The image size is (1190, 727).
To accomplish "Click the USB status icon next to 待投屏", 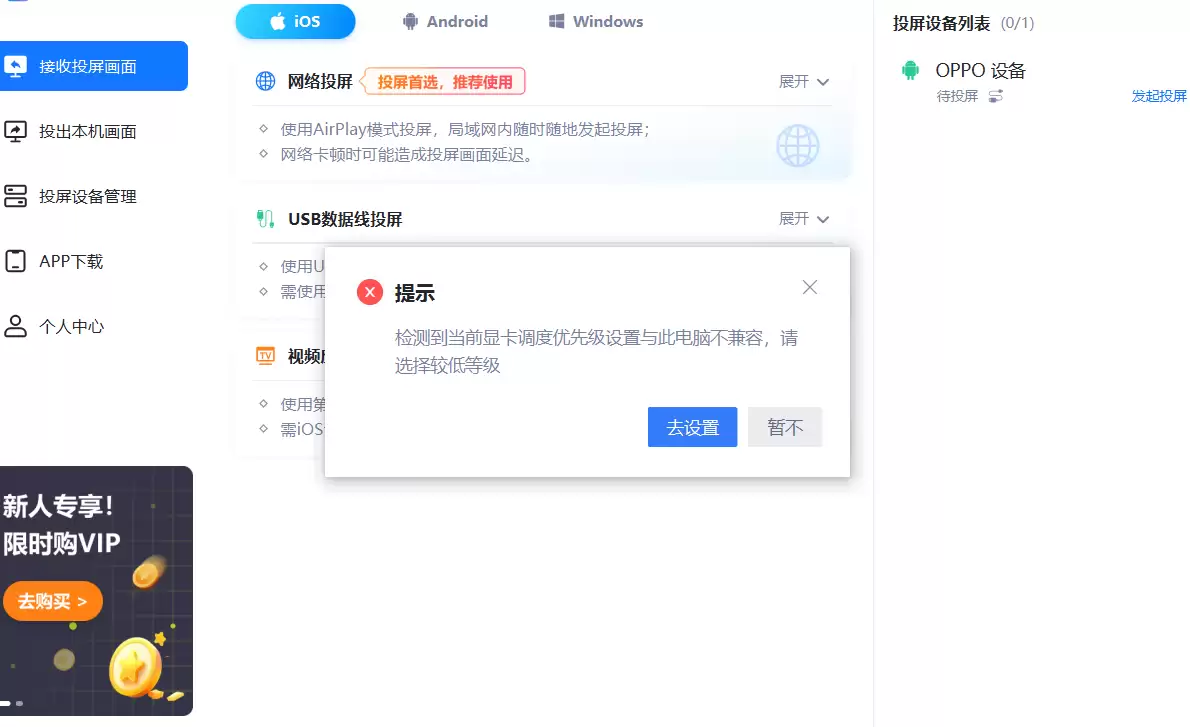I will pyautogui.click(x=997, y=95).
